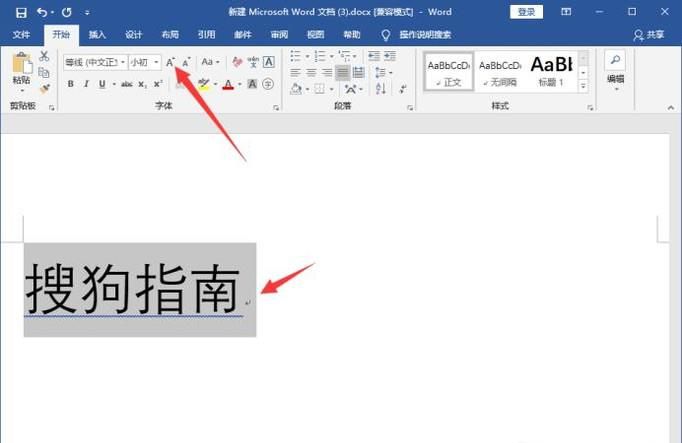
Task: Open the Borders dropdown arrow
Action: coord(331,89)
